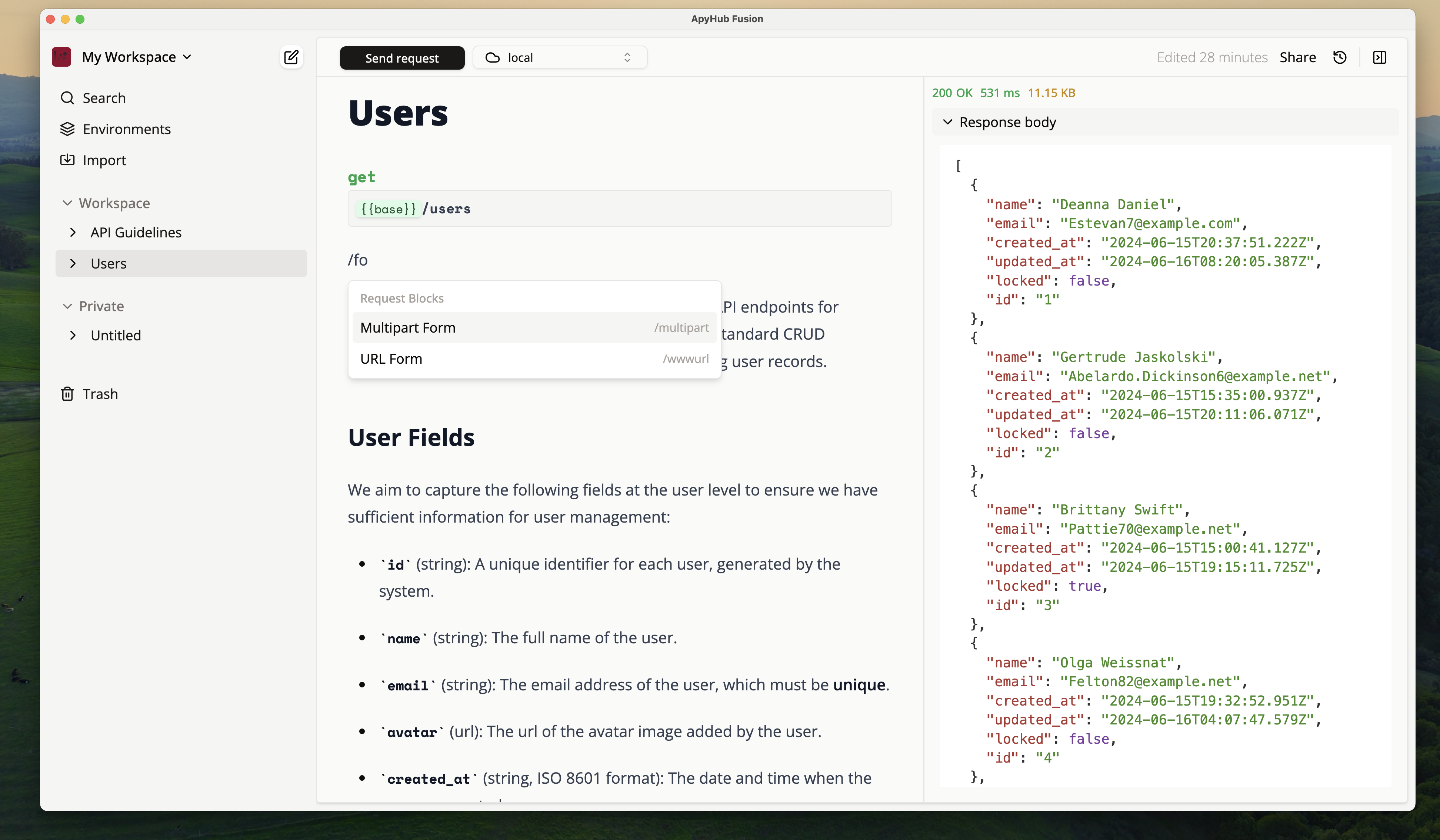This screenshot has width=1440, height=840.
Task: Click the {{base}}/users URL field
Action: 619,209
